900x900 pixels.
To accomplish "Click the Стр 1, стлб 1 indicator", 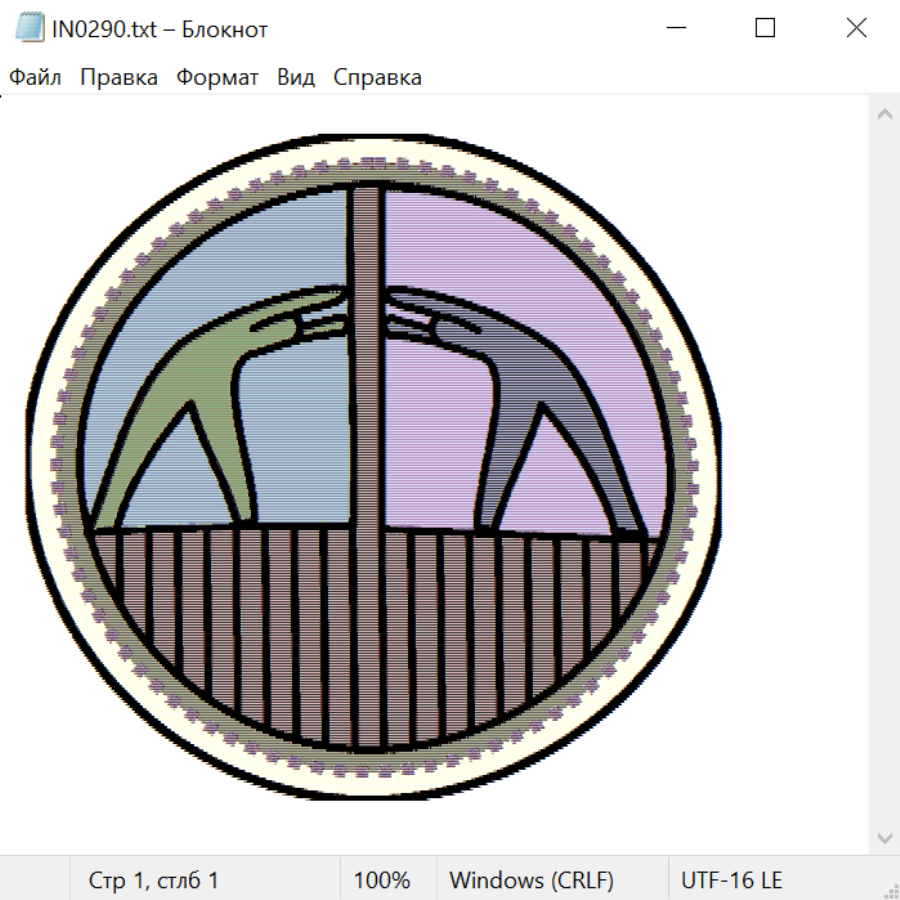I will click(x=154, y=881).
